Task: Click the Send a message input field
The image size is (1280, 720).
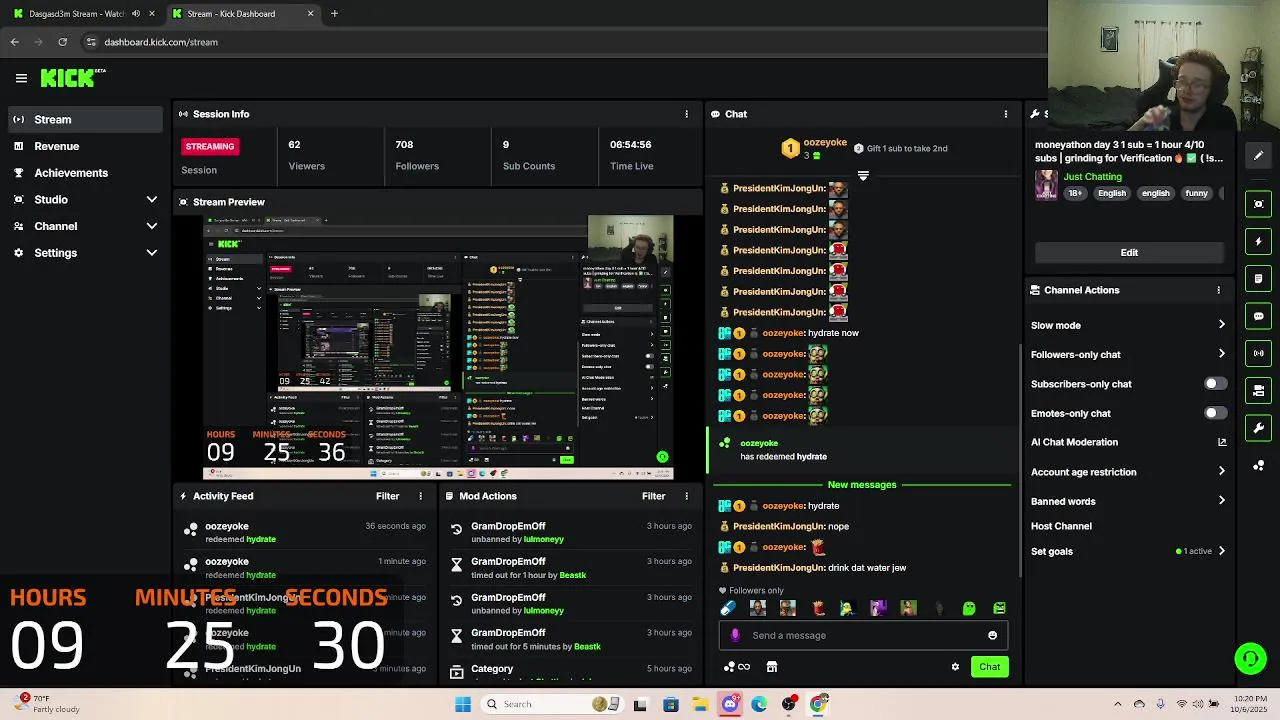Action: point(864,635)
